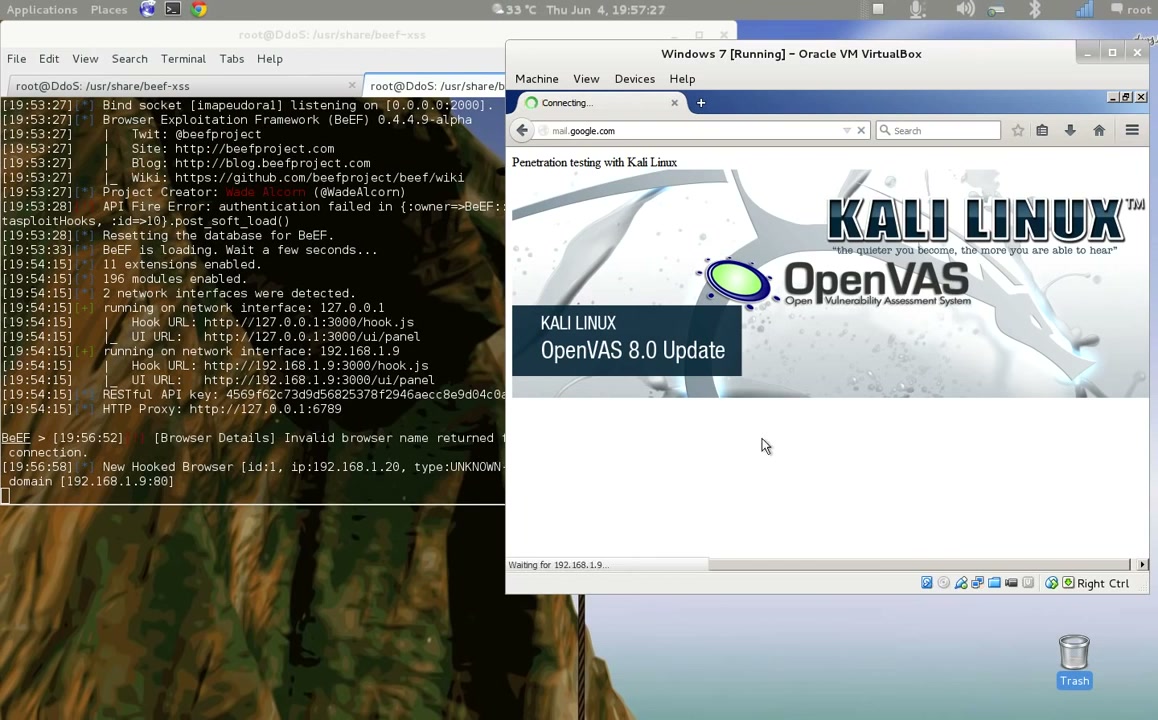Open the Bluetooth icon in top panel
This screenshot has height=720, width=1158.
(x=1035, y=9)
